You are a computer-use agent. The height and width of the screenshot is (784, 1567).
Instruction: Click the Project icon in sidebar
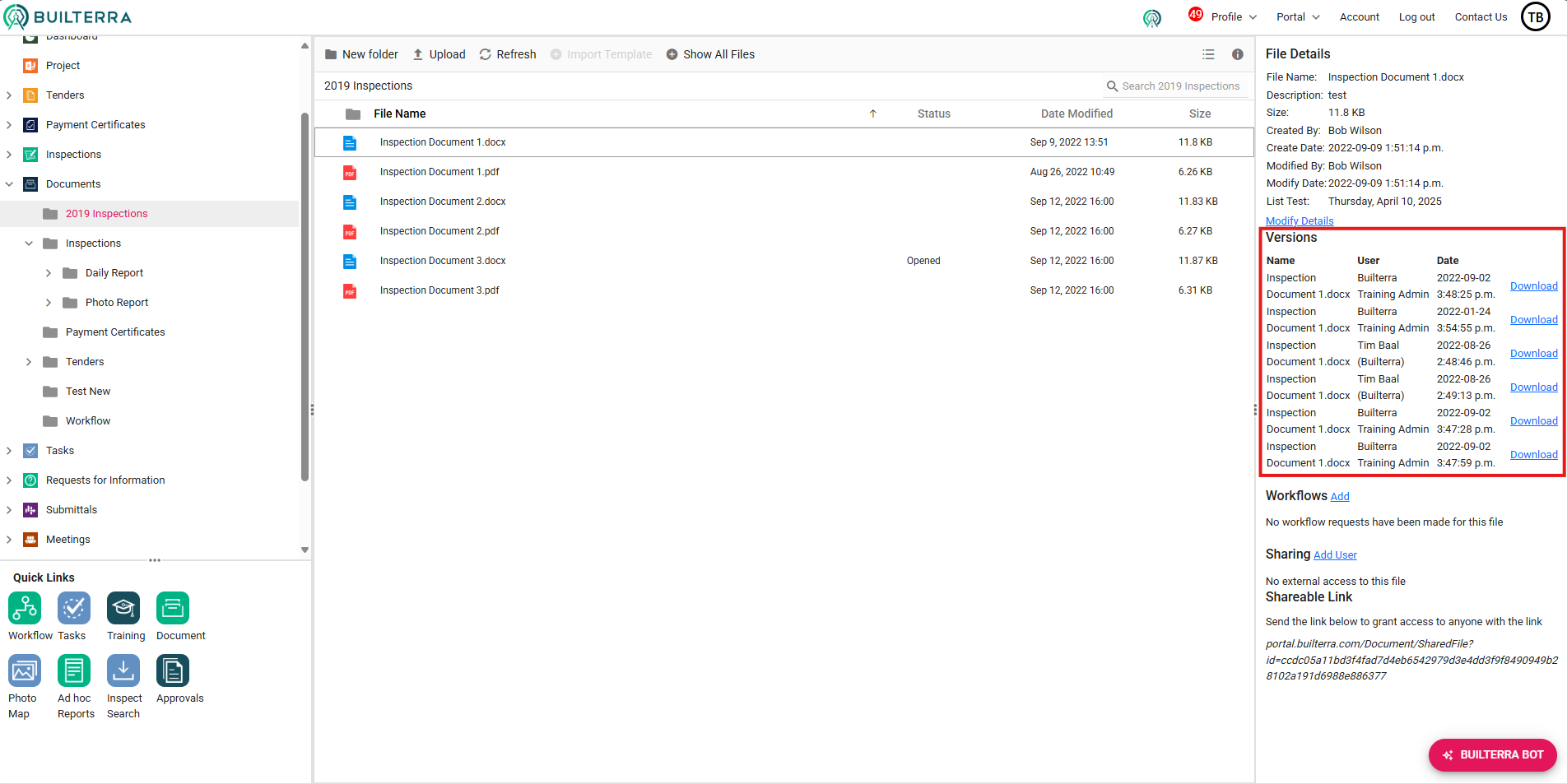[x=30, y=66]
